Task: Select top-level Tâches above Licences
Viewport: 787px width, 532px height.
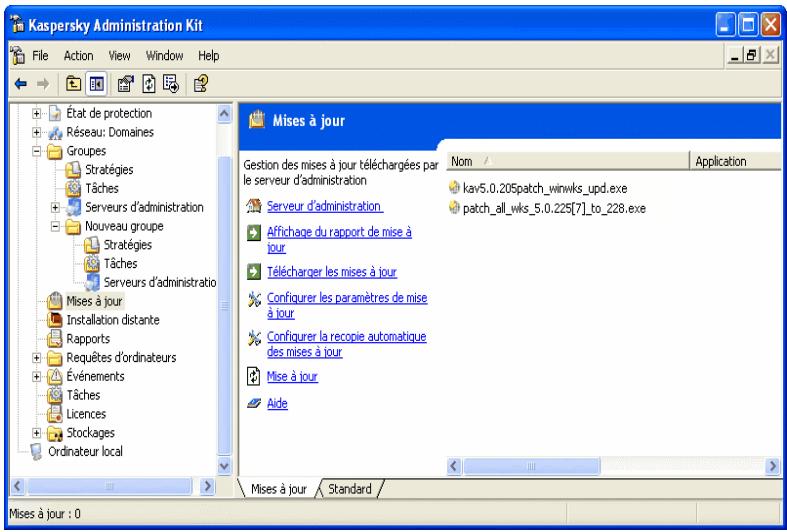Action: coord(83,395)
